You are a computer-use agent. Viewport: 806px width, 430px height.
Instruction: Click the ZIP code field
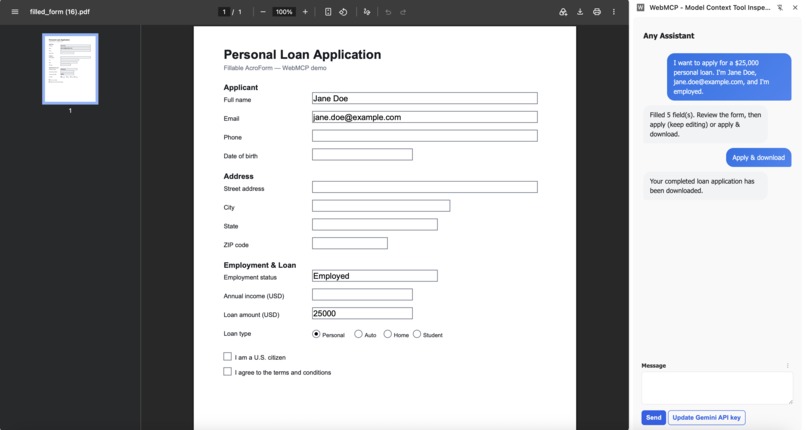pos(350,243)
